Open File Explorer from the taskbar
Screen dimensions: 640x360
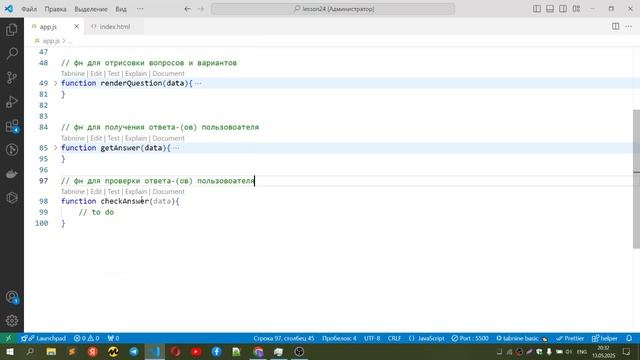point(51,352)
